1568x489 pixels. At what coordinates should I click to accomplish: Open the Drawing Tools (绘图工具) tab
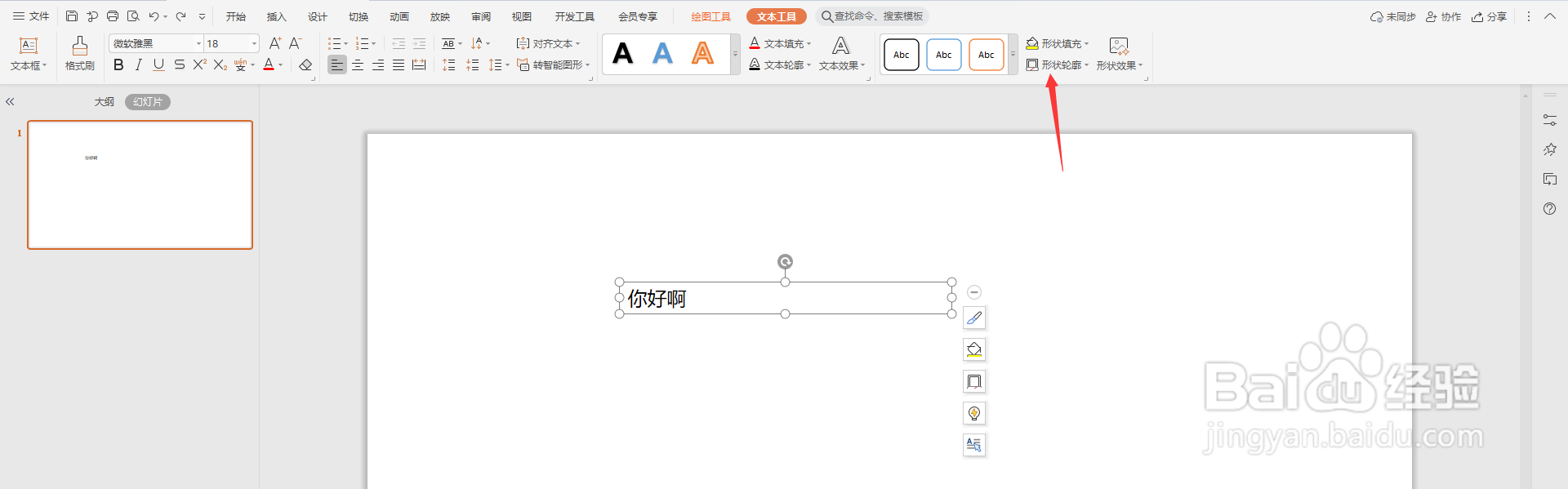coord(710,16)
